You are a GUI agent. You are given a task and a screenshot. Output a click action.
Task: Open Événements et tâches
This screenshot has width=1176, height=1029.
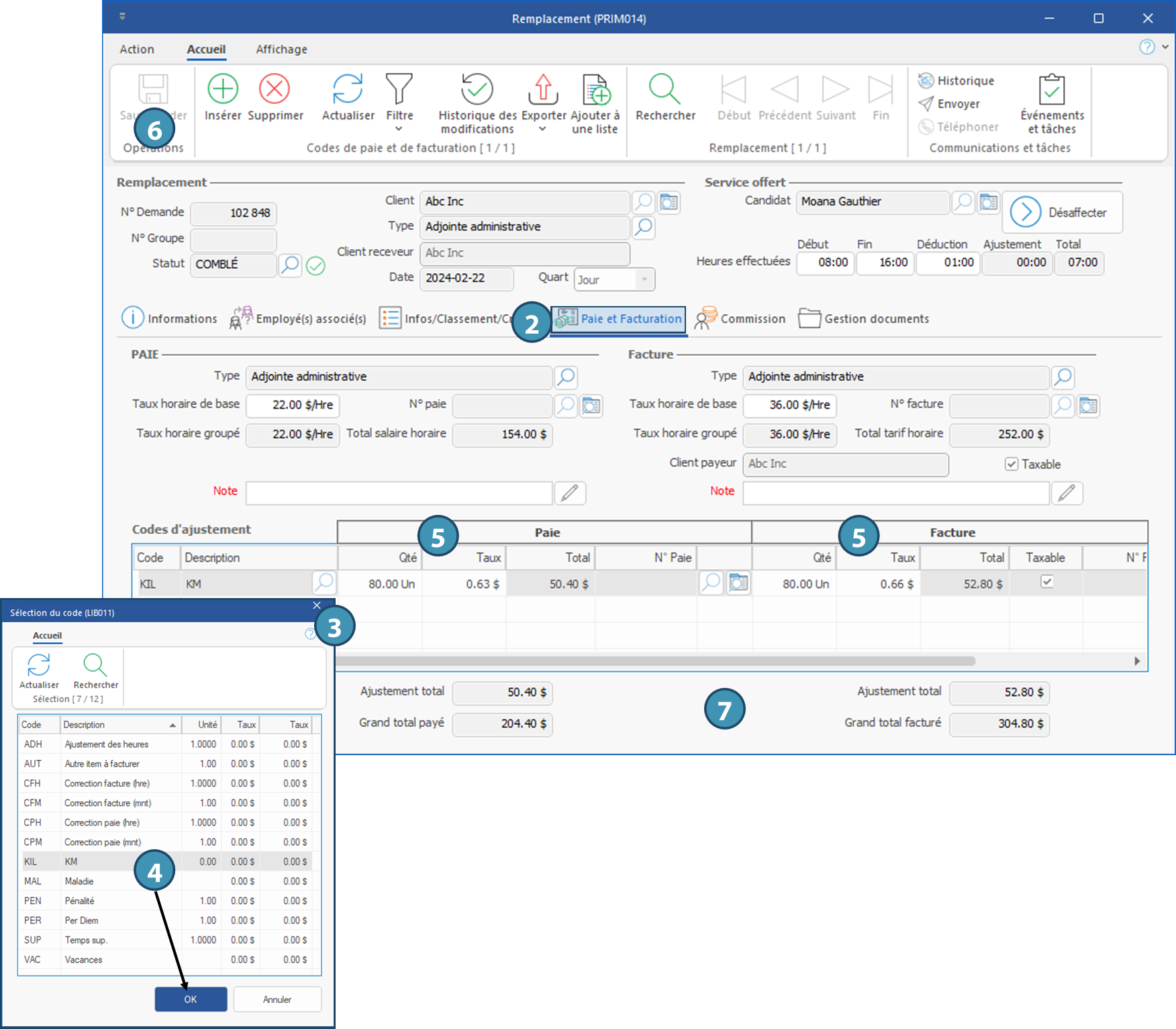(x=1052, y=89)
